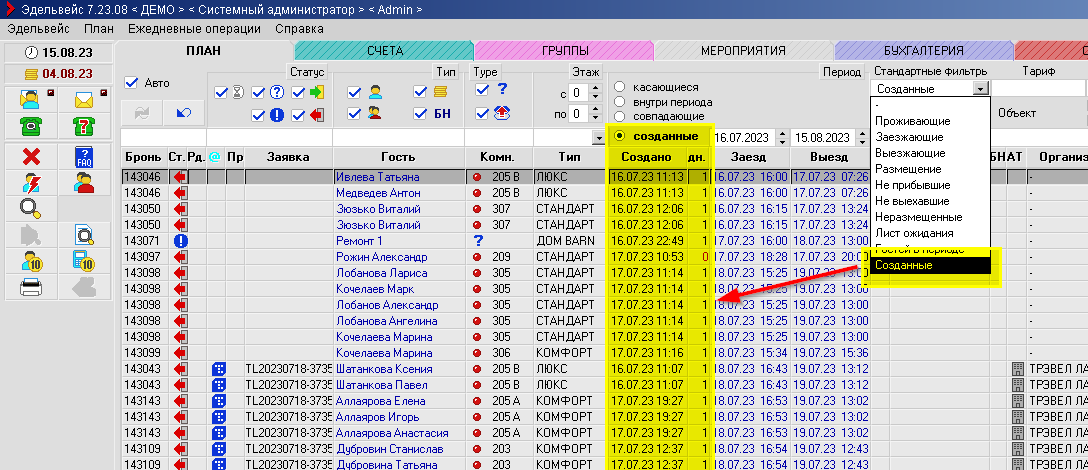The width and height of the screenshot is (1088, 470).
Task: Choose 'Проживающие' from the filter list
Action: coord(912,120)
